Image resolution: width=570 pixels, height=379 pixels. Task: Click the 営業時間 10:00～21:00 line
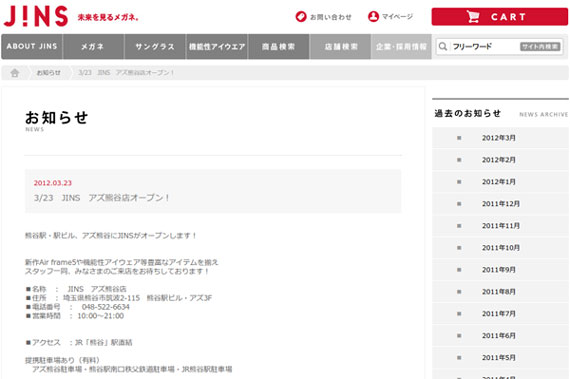coord(75,316)
